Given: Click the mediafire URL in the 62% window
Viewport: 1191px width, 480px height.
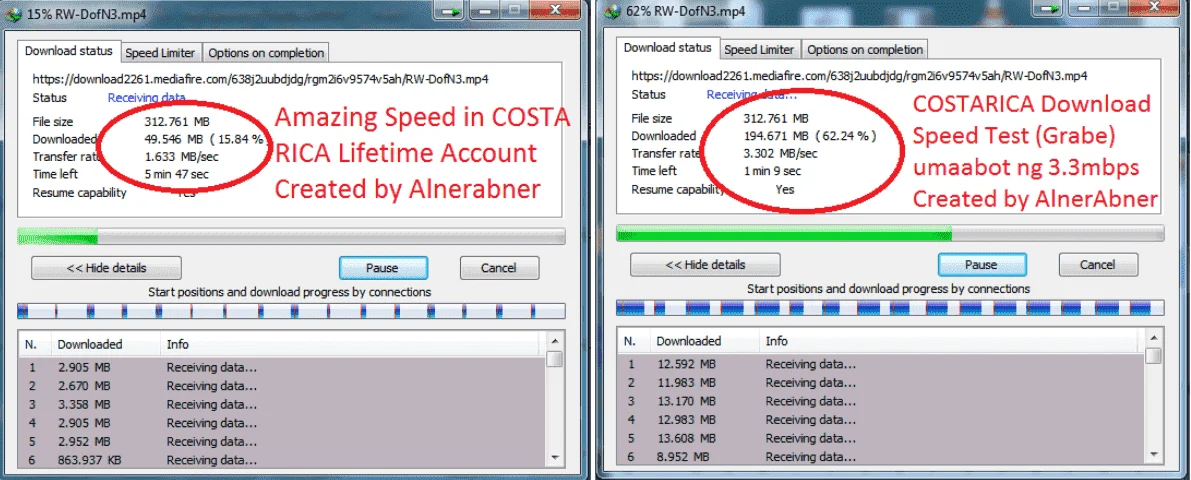Looking at the screenshot, I should [x=859, y=75].
